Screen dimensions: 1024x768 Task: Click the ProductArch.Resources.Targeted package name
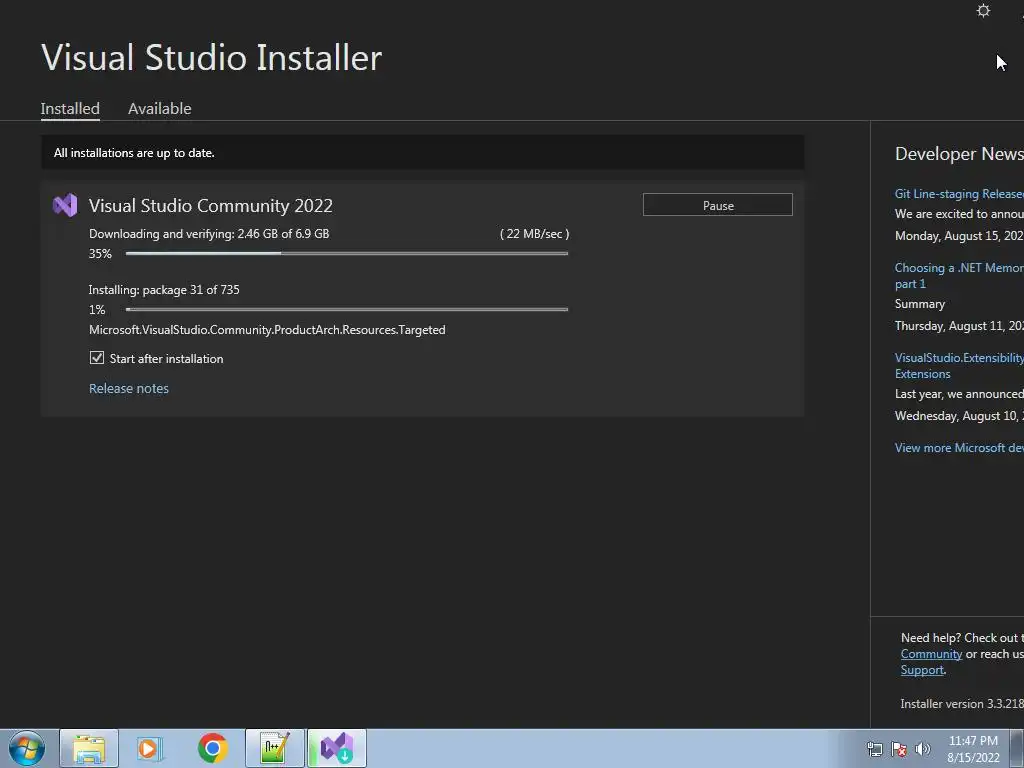[267, 330]
